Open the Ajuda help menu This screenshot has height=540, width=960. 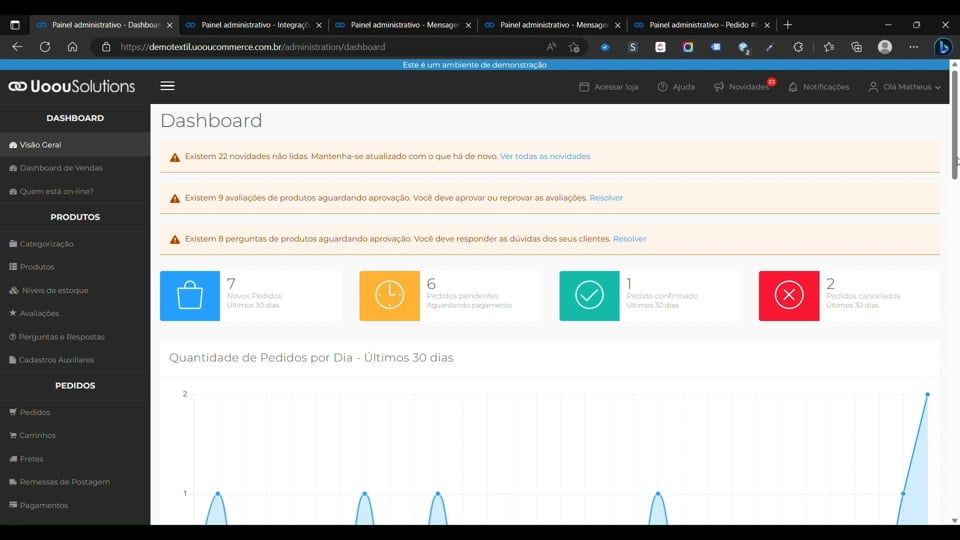(676, 87)
